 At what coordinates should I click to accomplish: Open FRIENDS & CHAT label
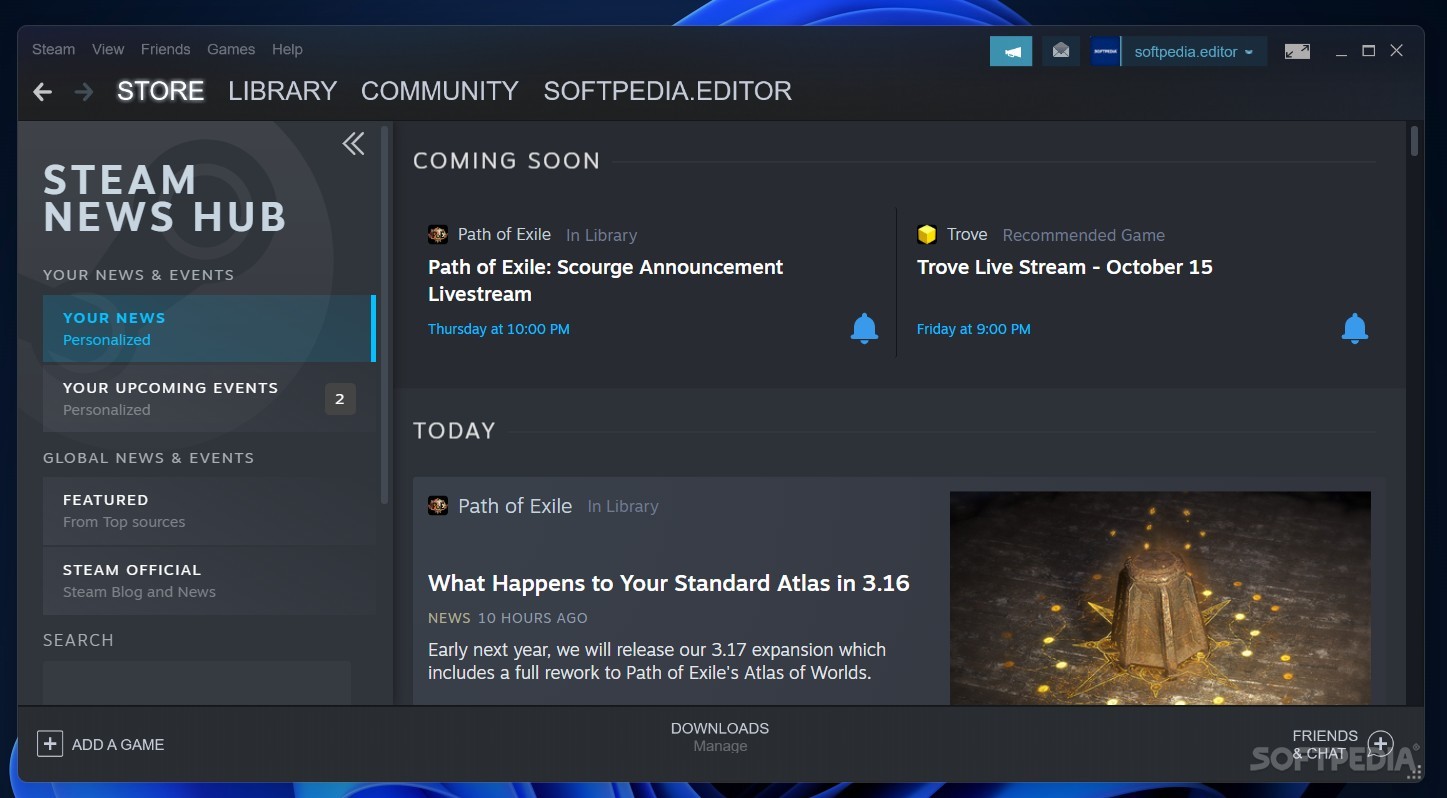click(1325, 744)
